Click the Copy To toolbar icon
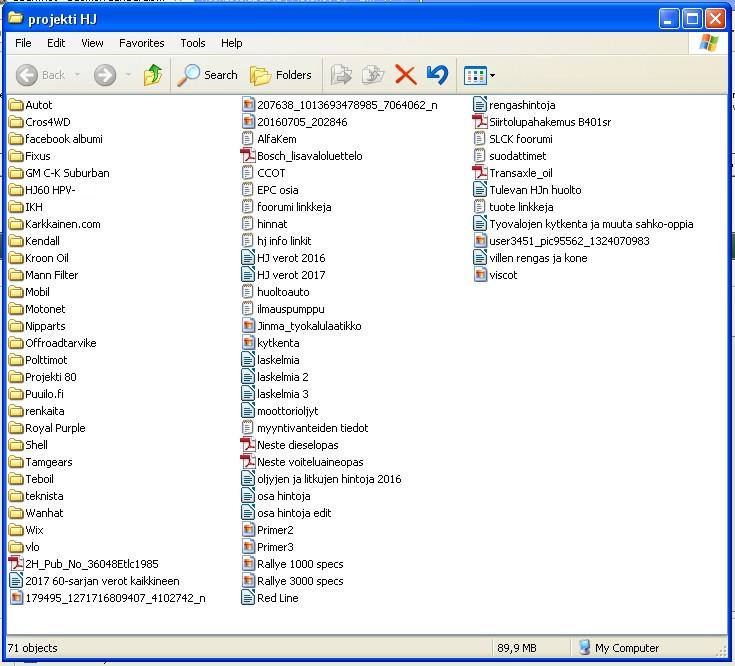This screenshot has height=666, width=735. coord(373,75)
